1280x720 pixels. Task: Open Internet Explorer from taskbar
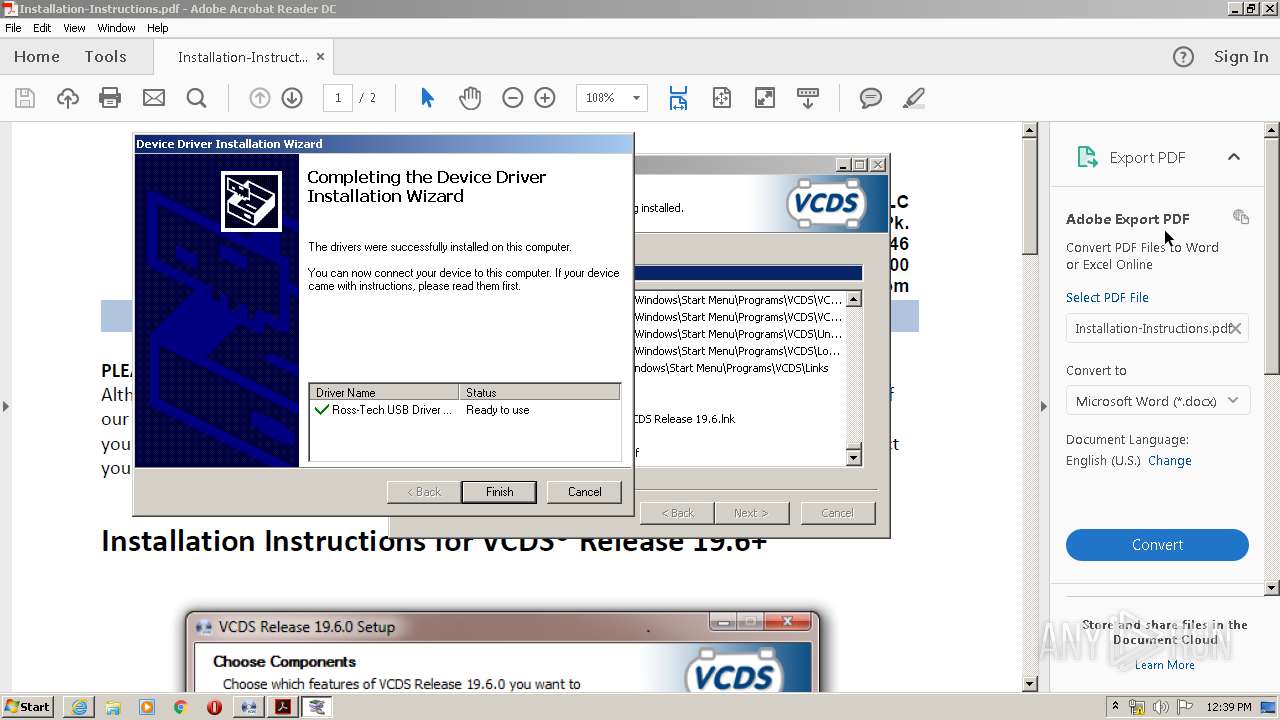point(79,707)
